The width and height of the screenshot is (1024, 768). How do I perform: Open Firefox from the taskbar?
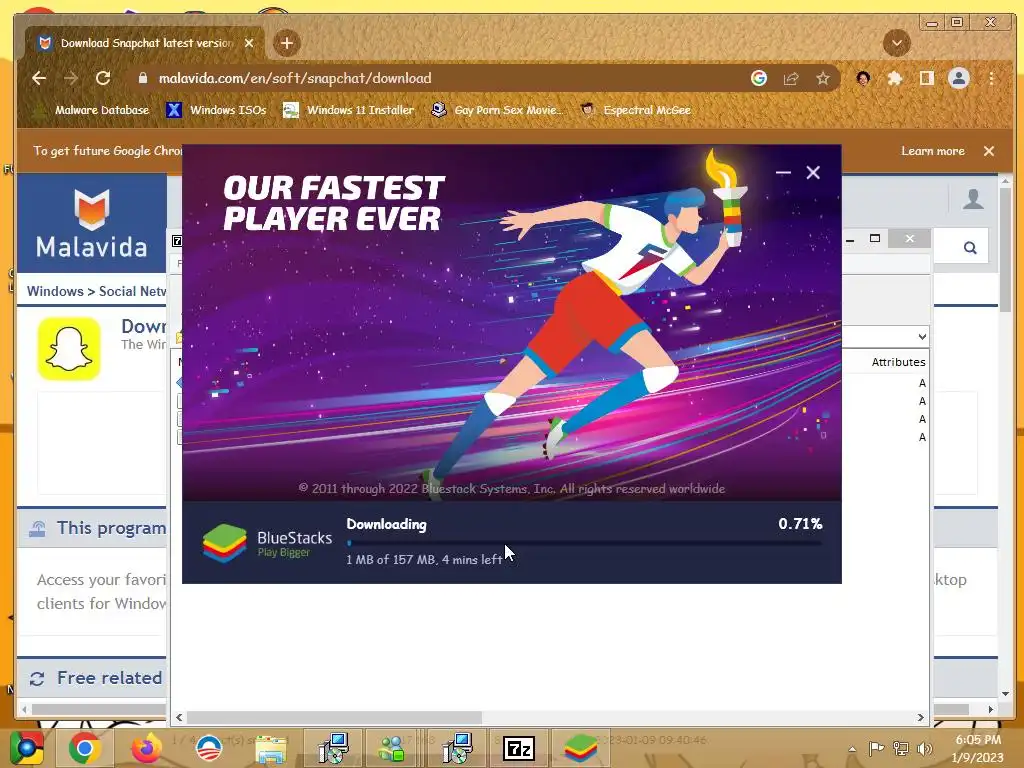(x=146, y=748)
